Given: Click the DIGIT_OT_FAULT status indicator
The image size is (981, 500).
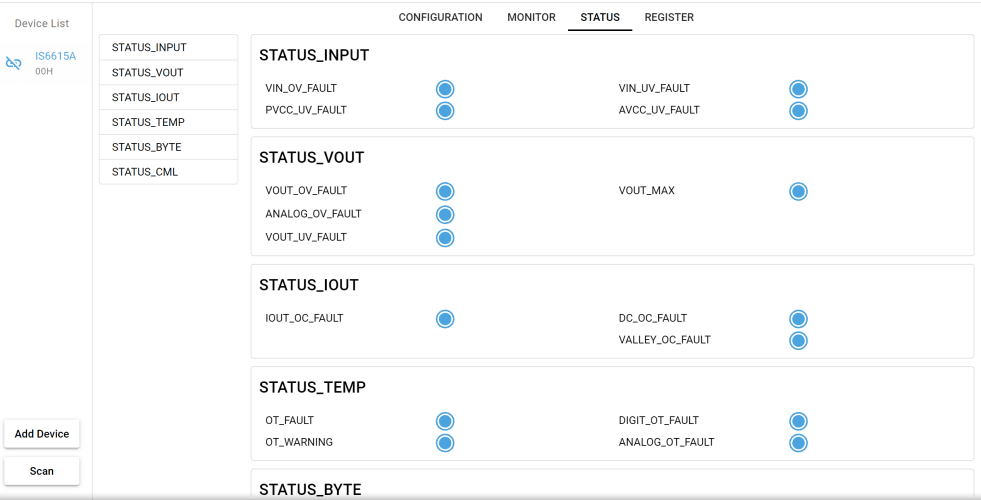Looking at the screenshot, I should click(x=798, y=421).
